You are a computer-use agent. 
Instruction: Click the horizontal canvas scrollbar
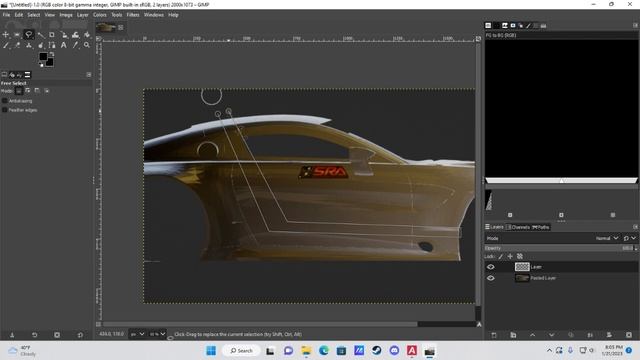tap(260, 324)
